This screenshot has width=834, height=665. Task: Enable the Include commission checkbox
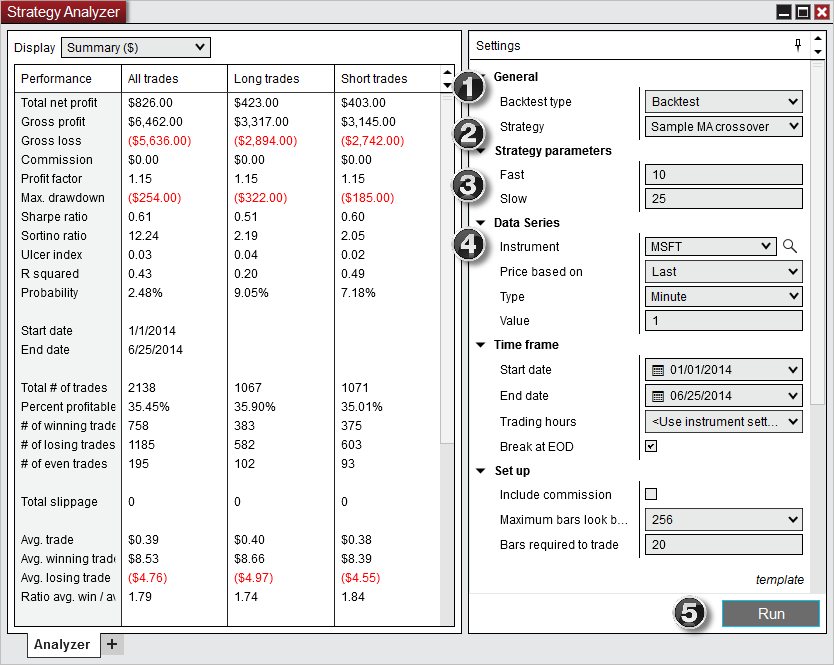(652, 494)
